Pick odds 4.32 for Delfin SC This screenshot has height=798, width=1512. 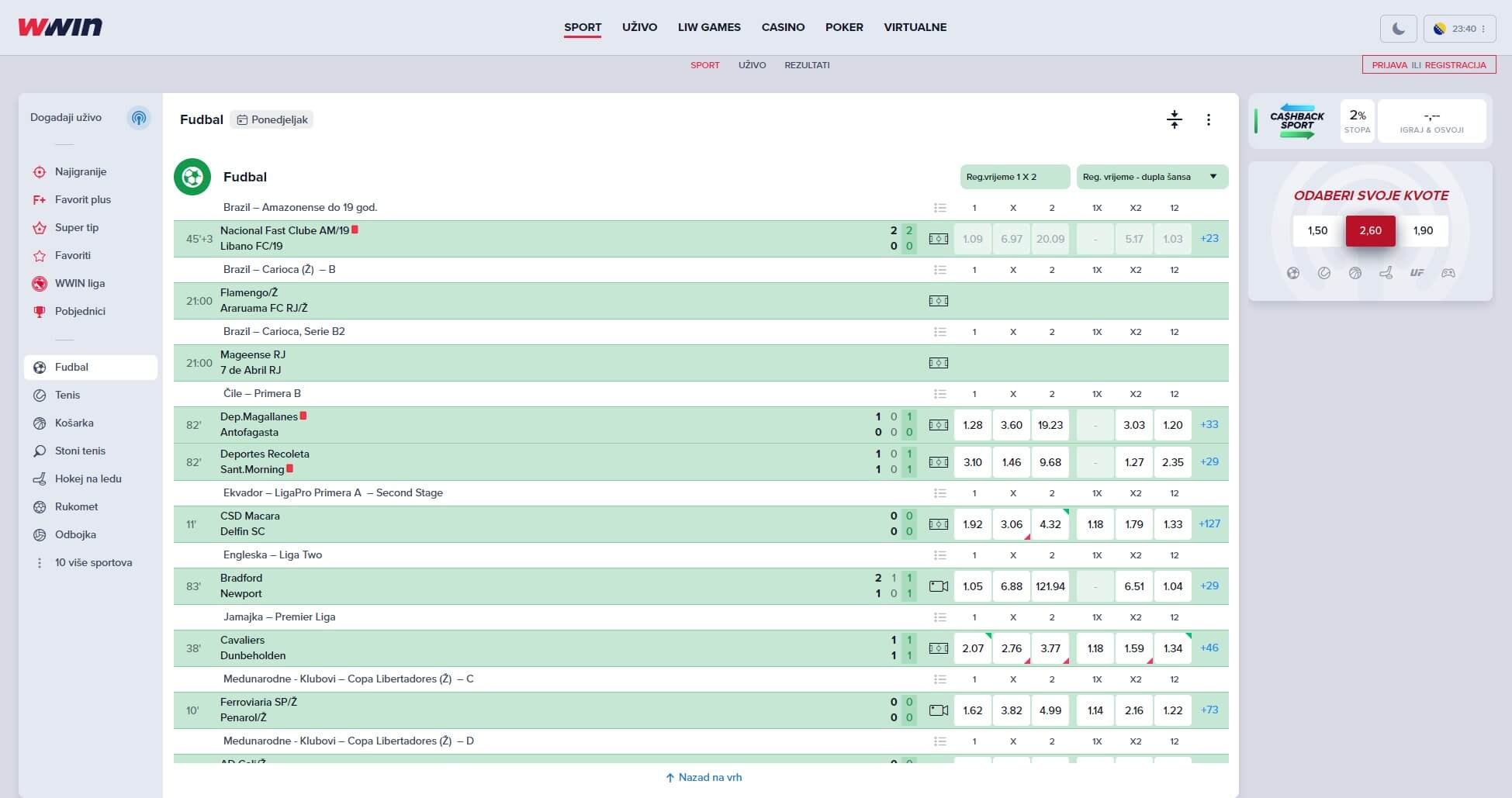(x=1050, y=524)
